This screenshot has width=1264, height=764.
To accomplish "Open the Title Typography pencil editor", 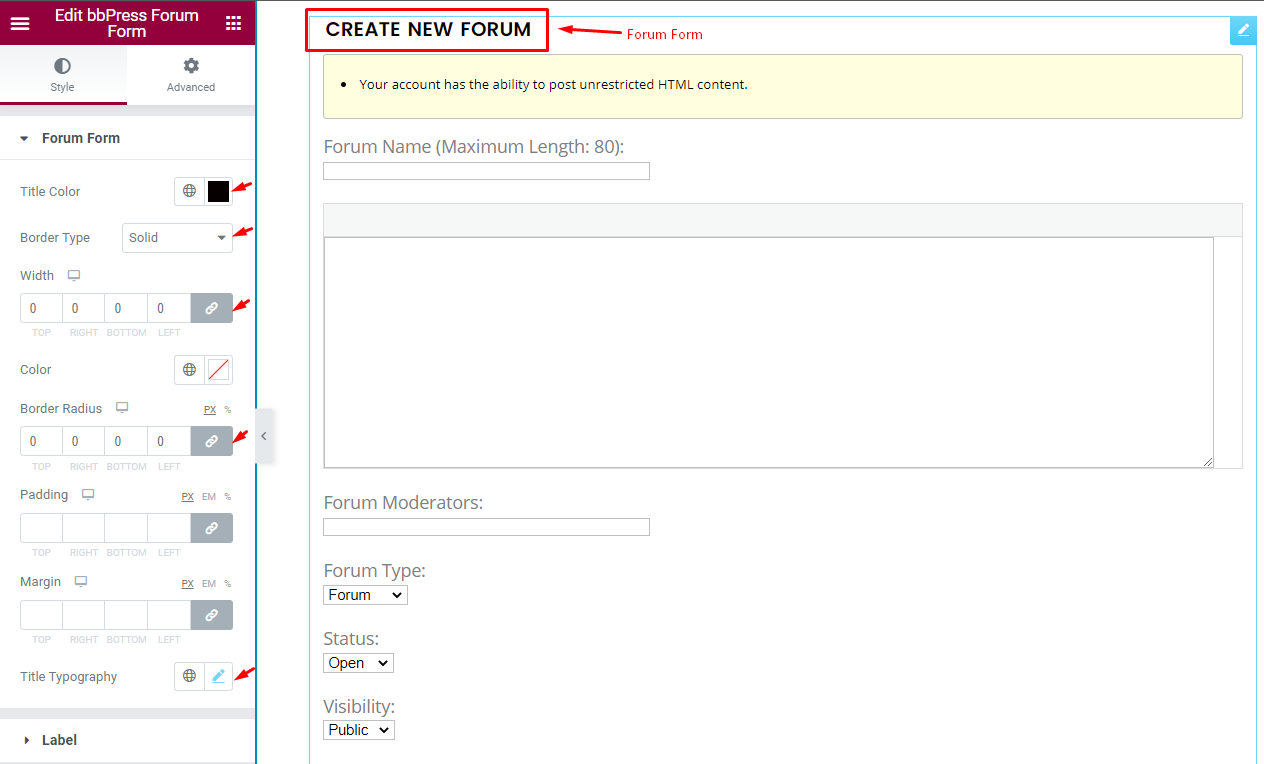I will 218,676.
